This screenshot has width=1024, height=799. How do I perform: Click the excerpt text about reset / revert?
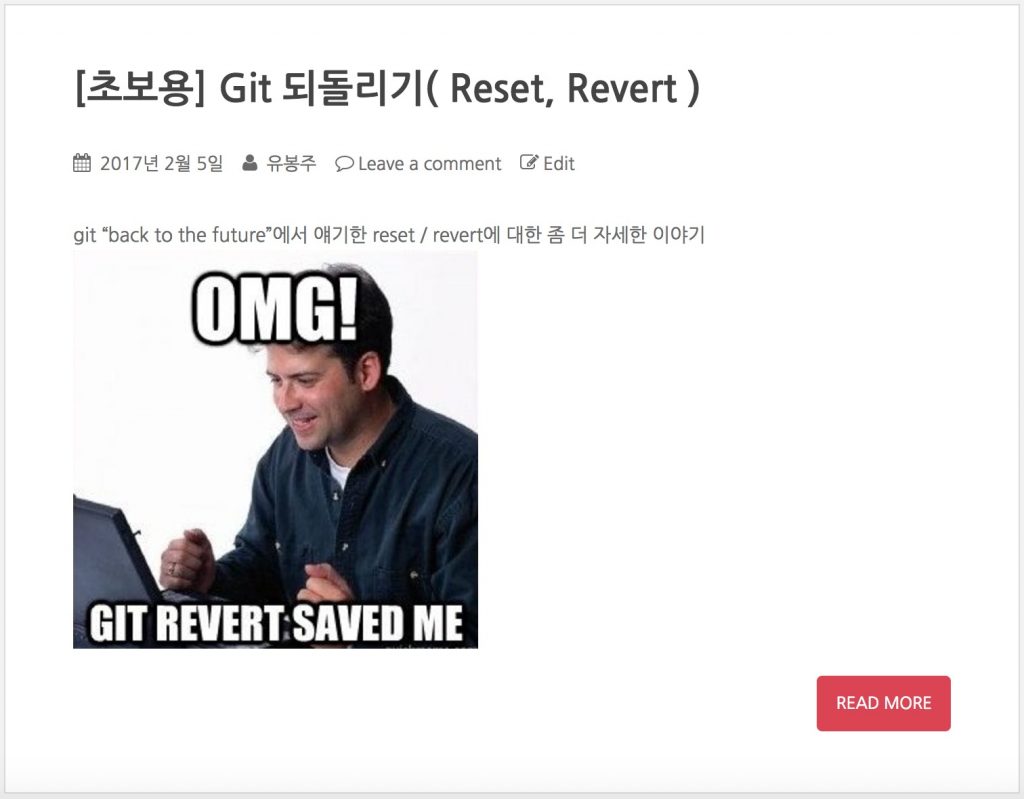click(389, 235)
